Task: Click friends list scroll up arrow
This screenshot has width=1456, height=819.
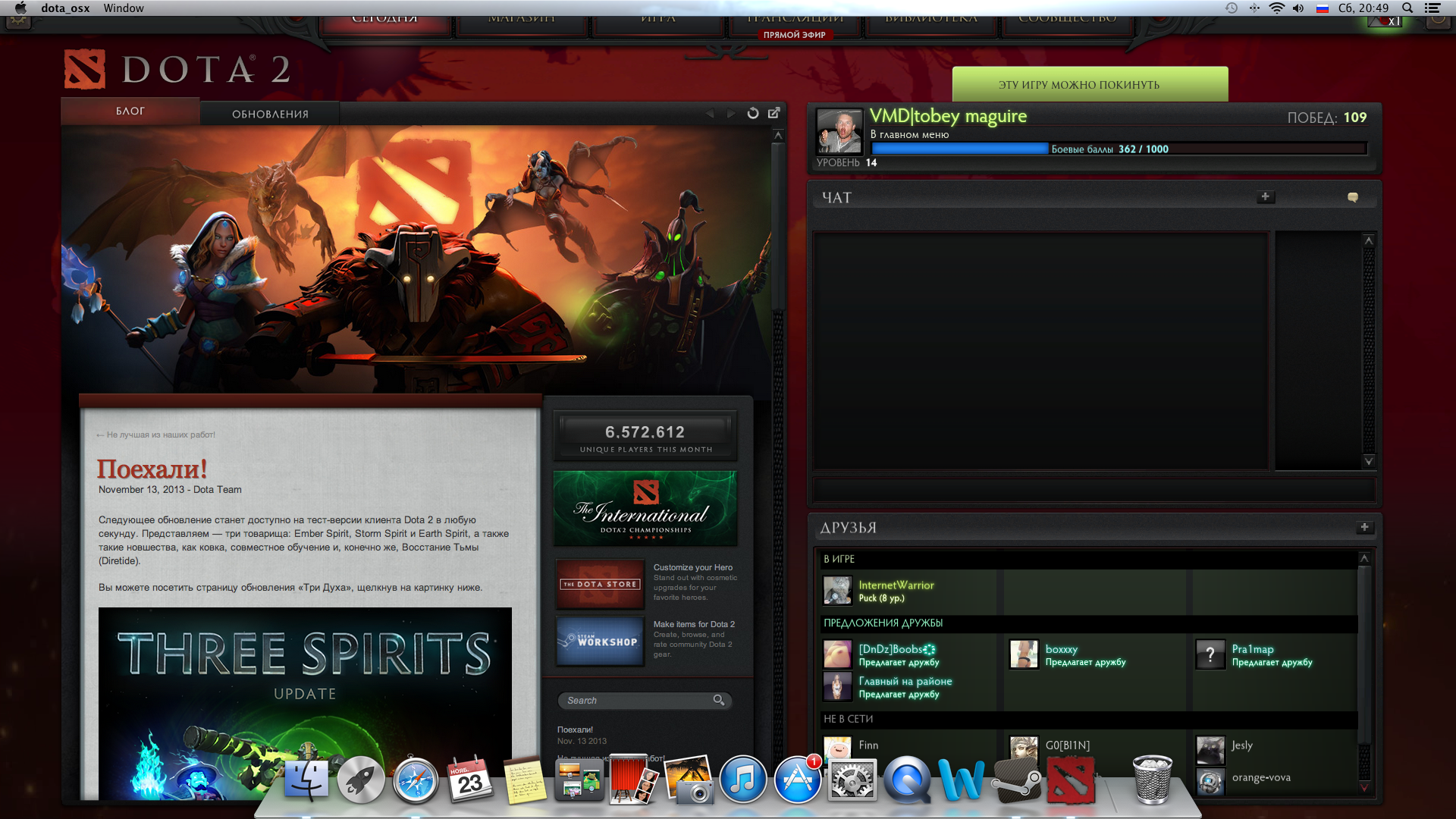Action: (1364, 557)
